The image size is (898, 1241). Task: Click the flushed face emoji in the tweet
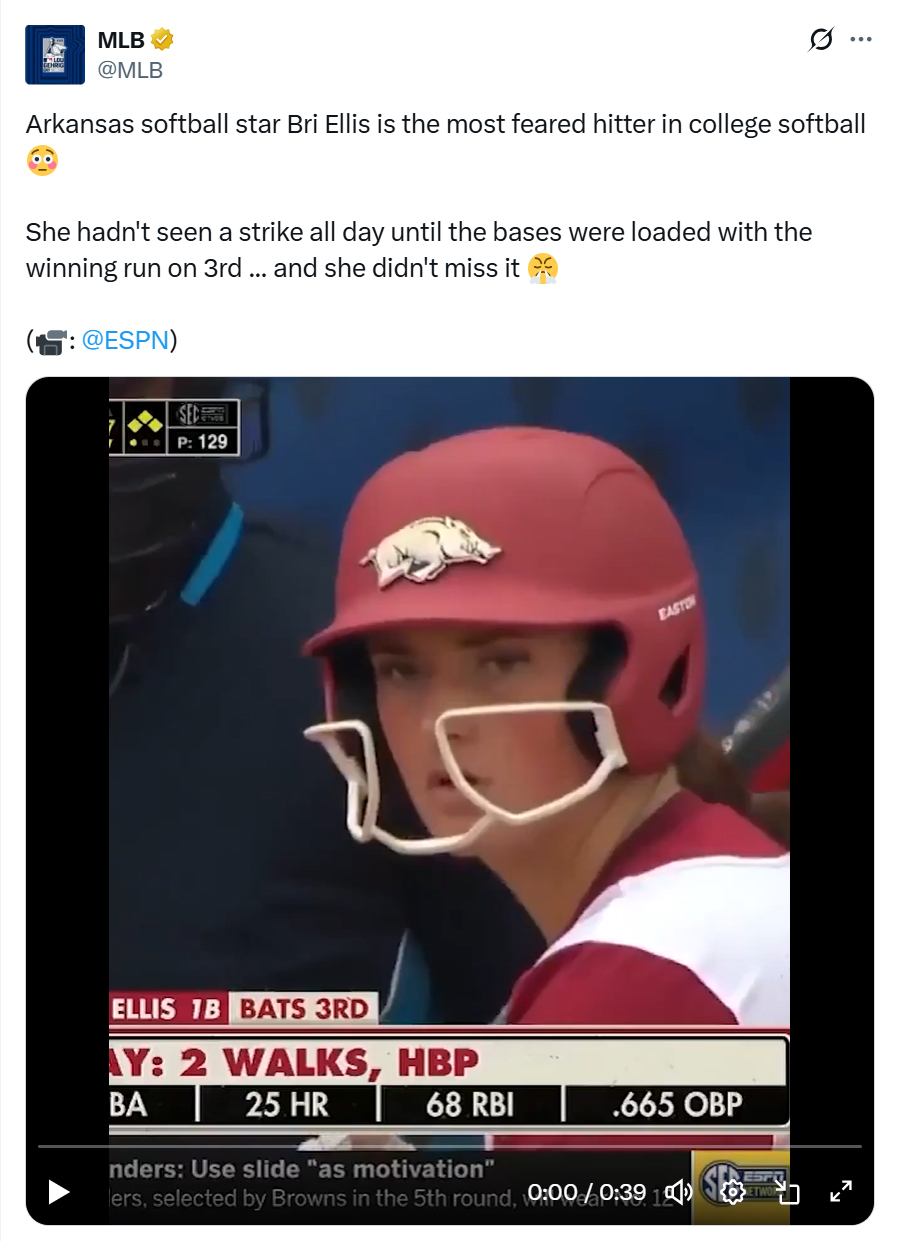click(x=40, y=159)
